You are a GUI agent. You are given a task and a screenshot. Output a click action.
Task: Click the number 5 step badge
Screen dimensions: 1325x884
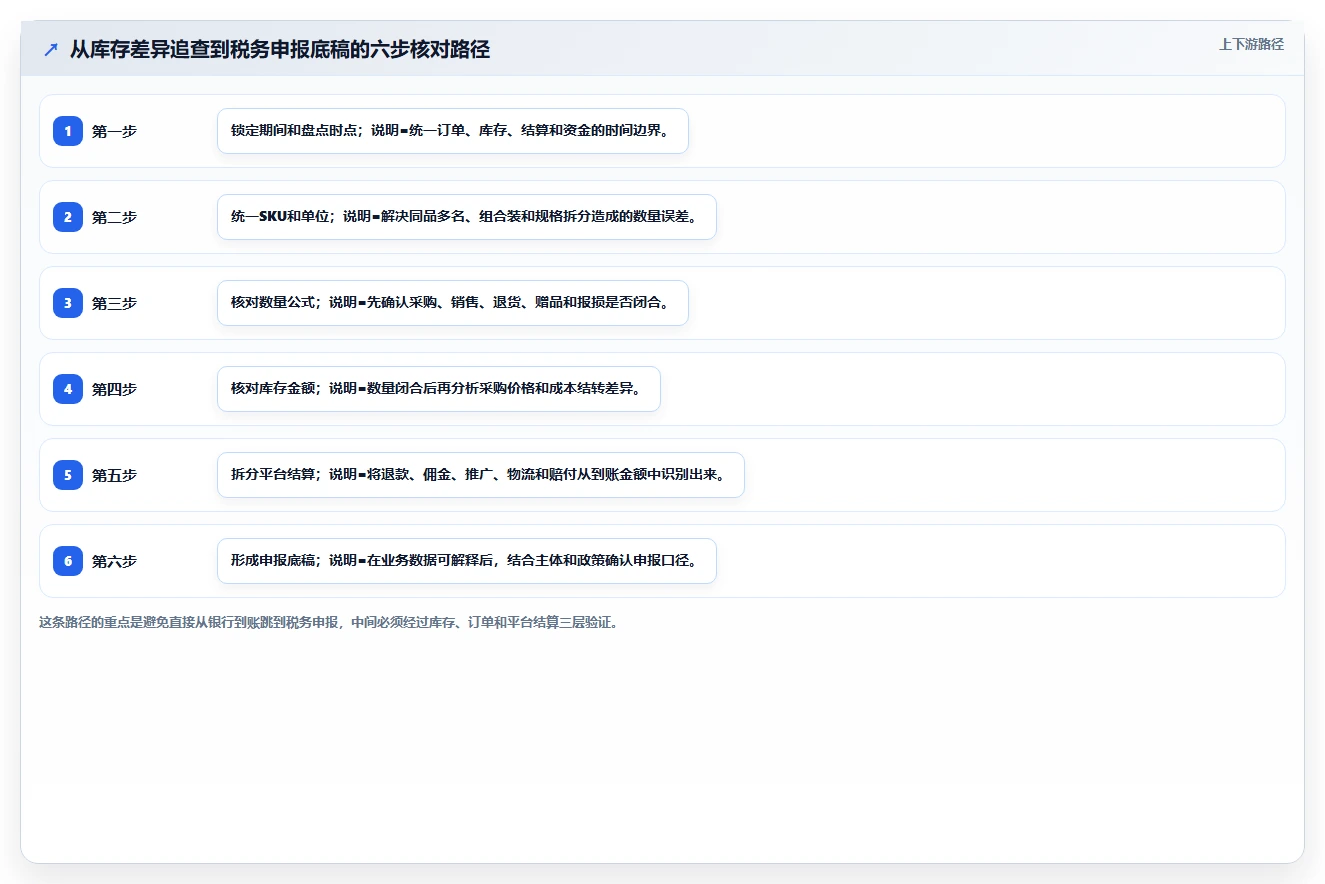(x=68, y=474)
